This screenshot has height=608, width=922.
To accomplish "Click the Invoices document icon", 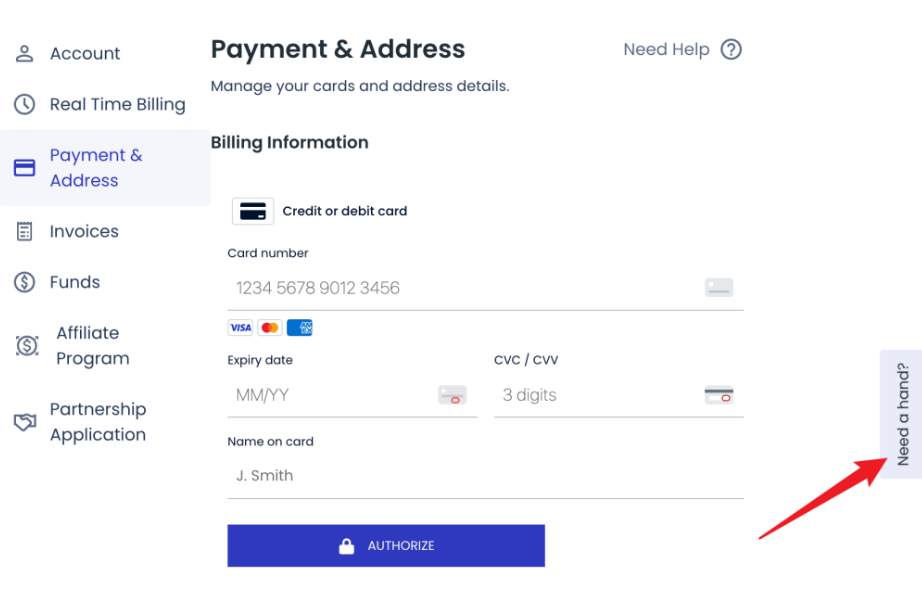I will (x=25, y=232).
